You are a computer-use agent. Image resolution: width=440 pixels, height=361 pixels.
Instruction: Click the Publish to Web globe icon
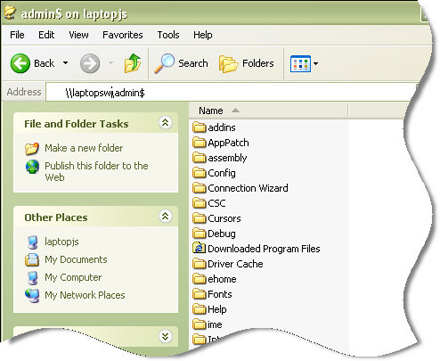point(32,167)
